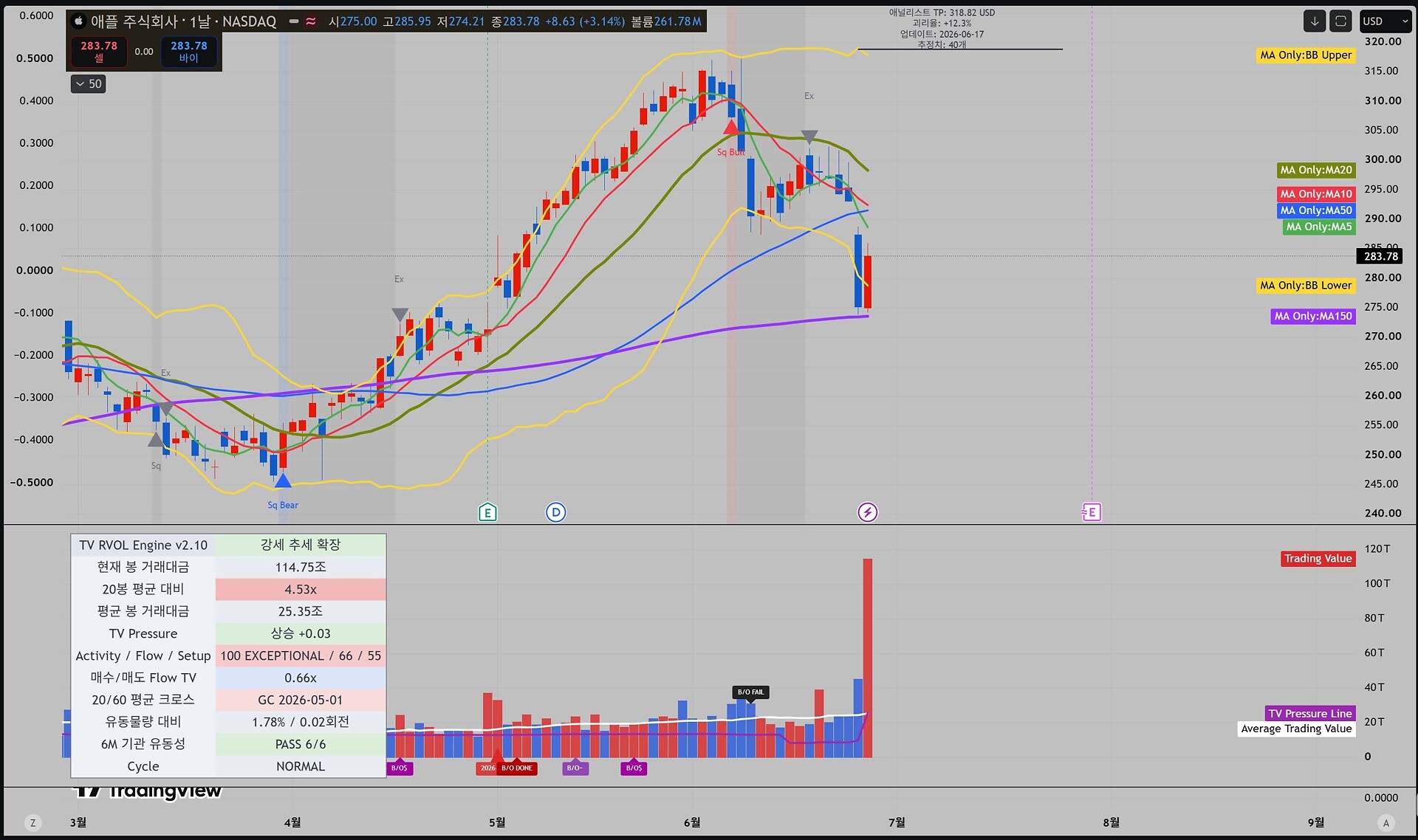1418x840 pixels.
Task: Click the high price value 285.95
Action: tap(412, 21)
